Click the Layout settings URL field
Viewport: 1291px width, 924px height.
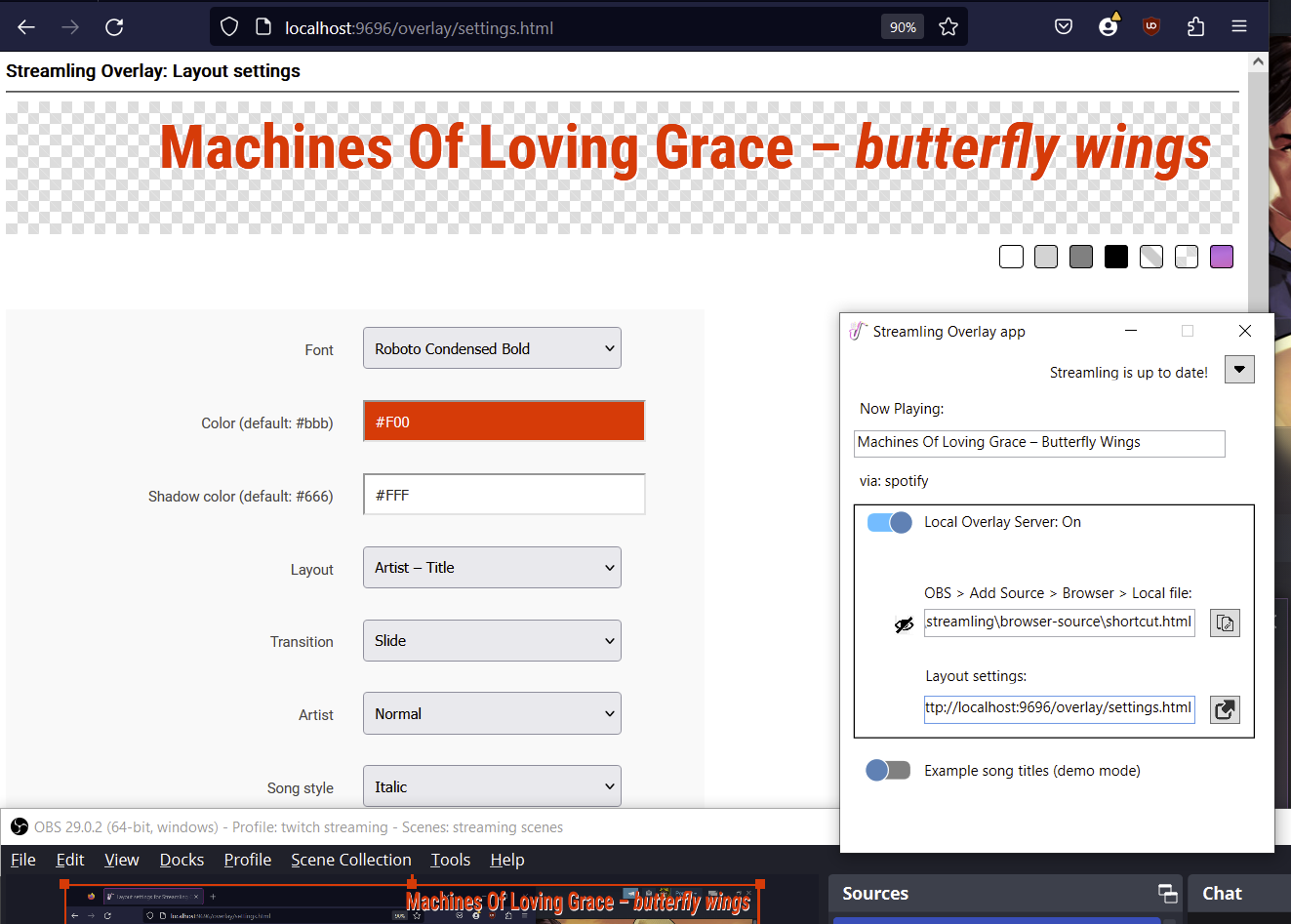1060,708
